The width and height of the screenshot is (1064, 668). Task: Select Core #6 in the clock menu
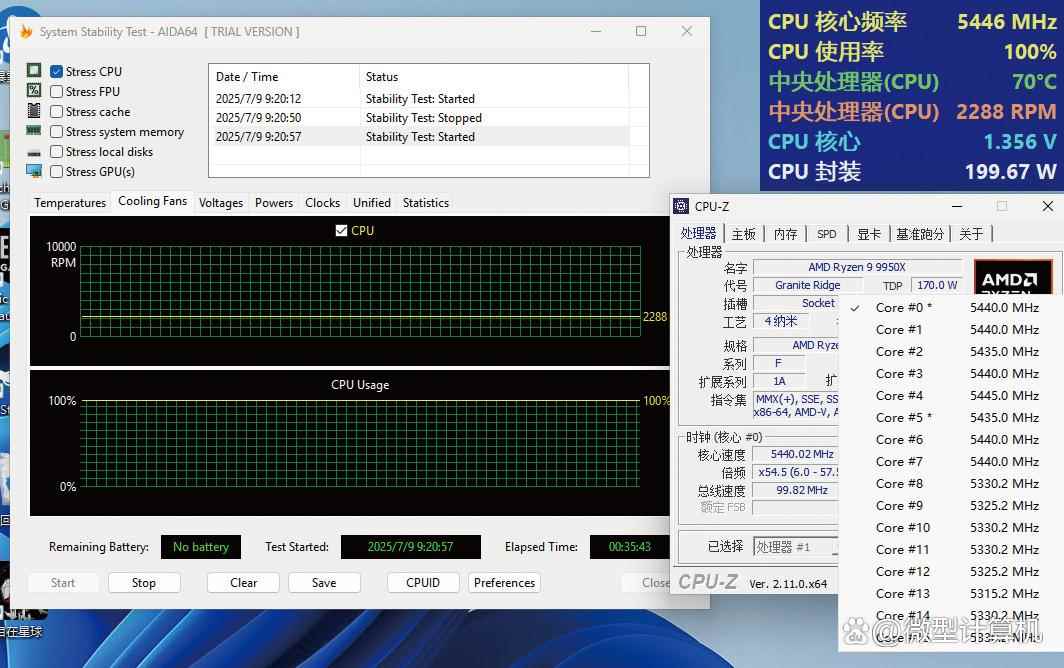click(x=949, y=440)
